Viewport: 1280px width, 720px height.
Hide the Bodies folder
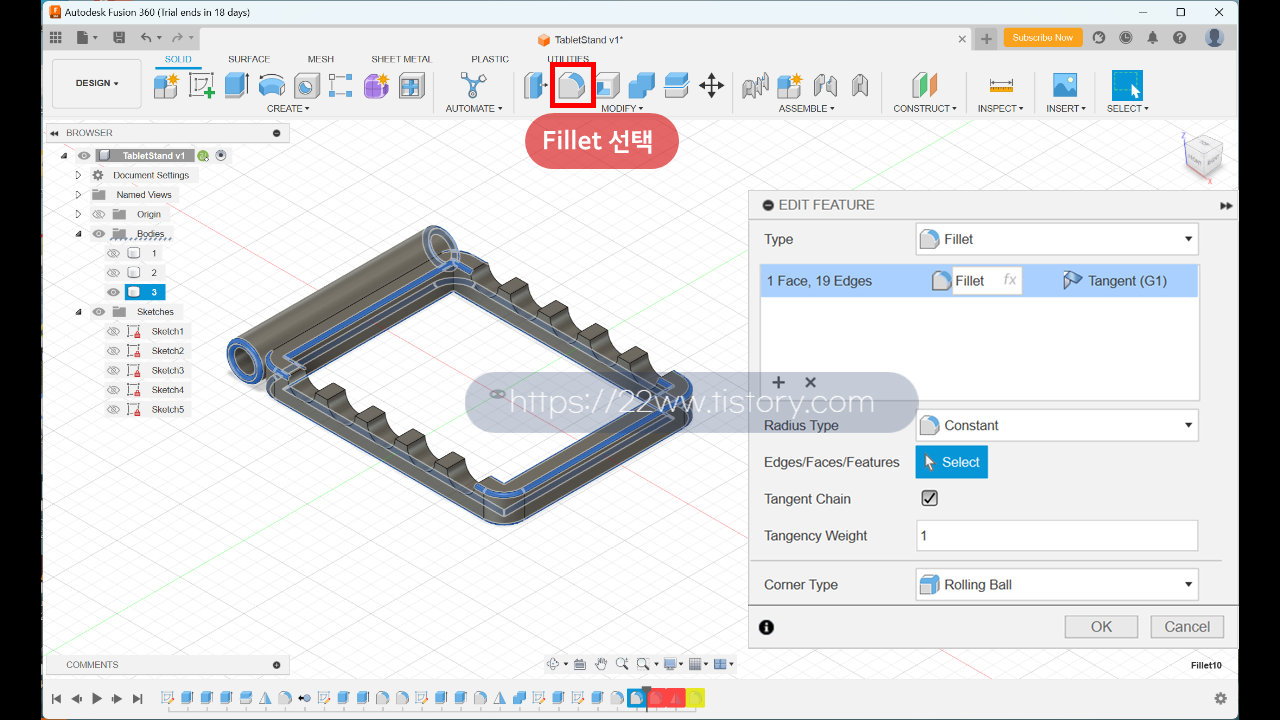pyautogui.click(x=99, y=234)
